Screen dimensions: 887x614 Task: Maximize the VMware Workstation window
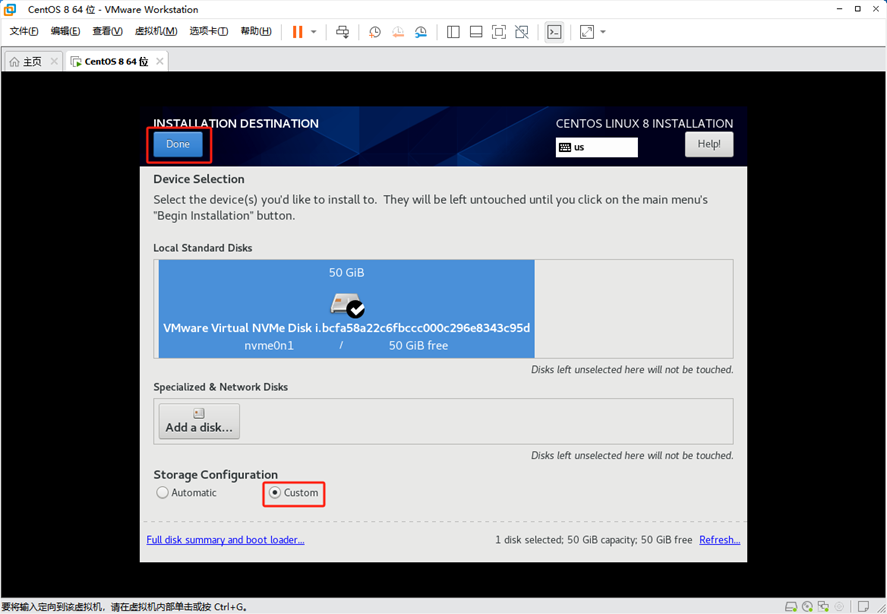coord(858,9)
